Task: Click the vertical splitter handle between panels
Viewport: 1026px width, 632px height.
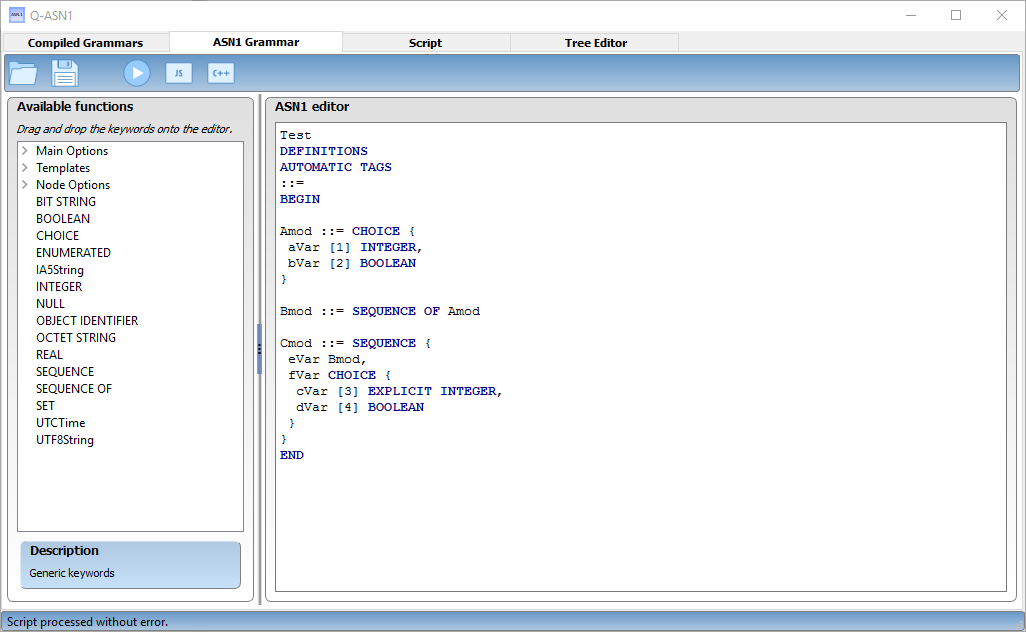Action: (x=259, y=347)
